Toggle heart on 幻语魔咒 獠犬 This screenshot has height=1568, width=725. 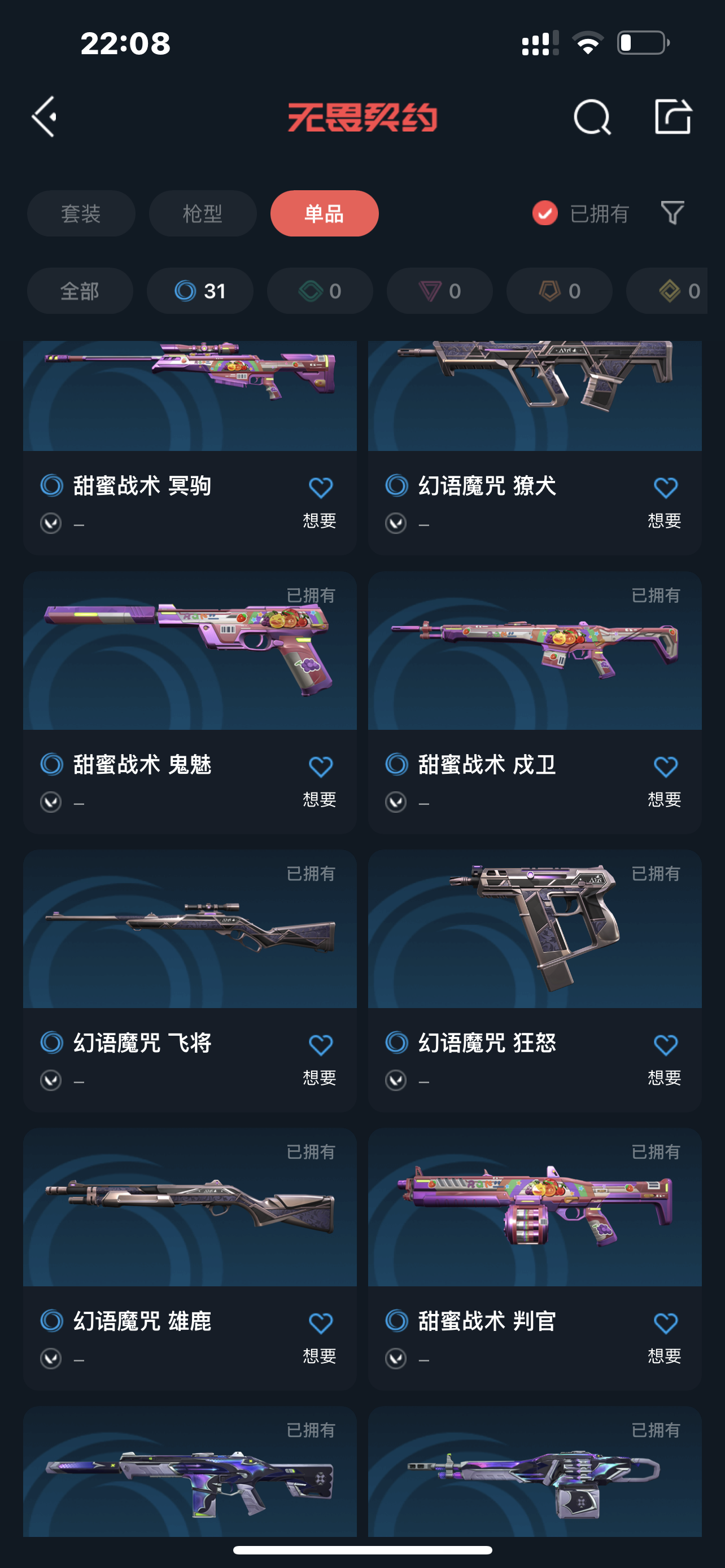(x=665, y=488)
